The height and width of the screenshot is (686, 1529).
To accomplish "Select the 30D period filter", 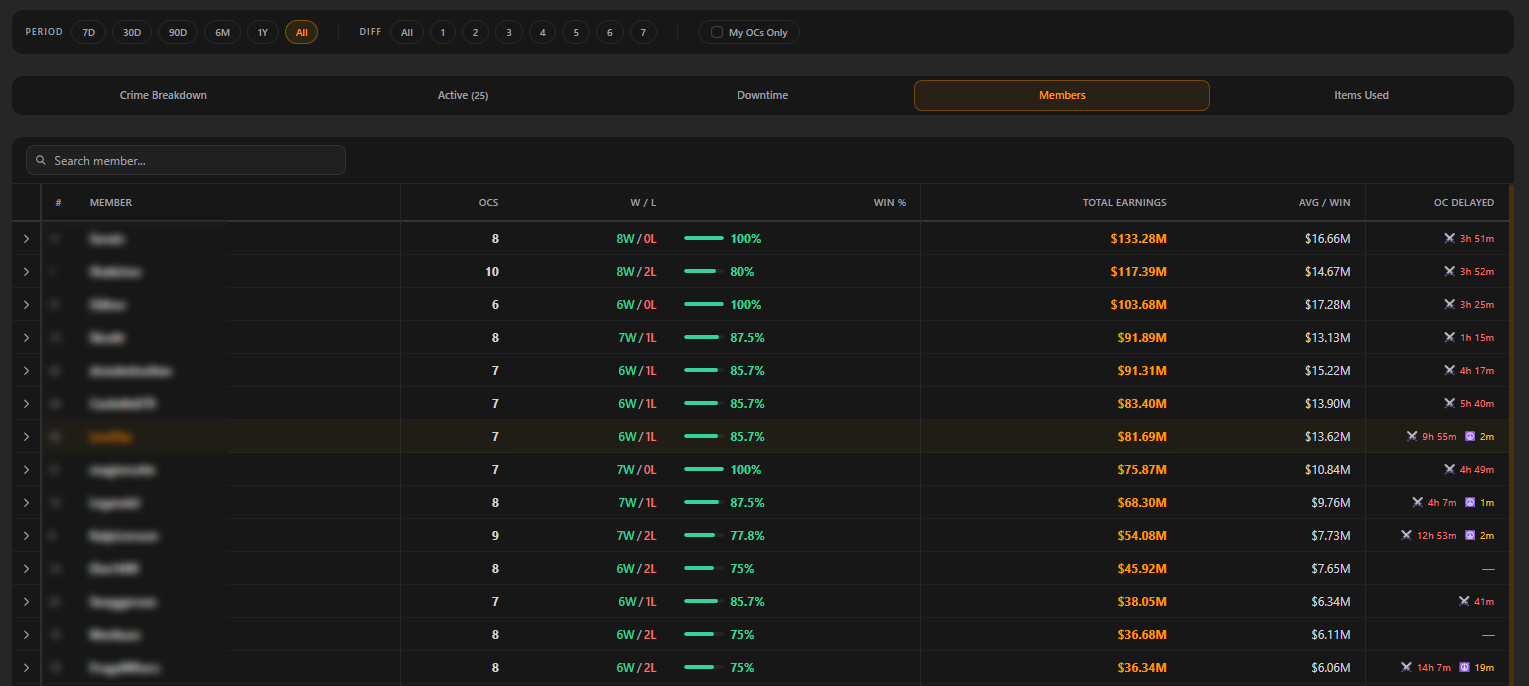I will [x=132, y=32].
